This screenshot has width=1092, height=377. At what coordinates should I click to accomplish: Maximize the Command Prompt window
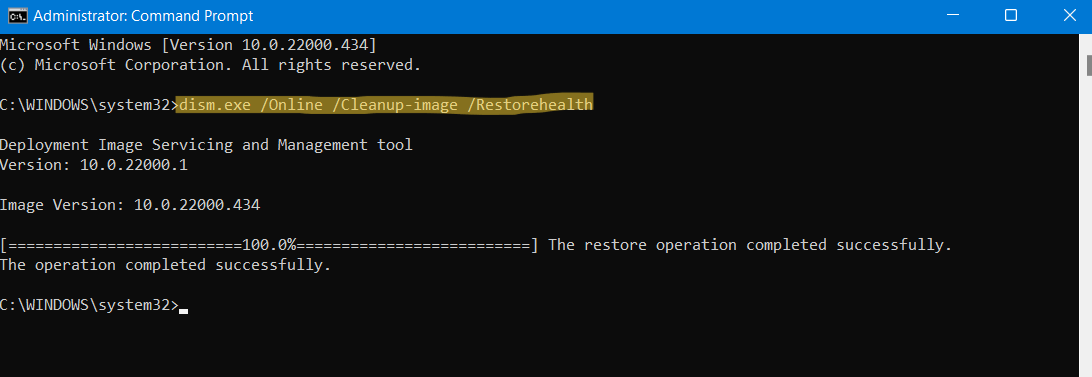pyautogui.click(x=1011, y=16)
